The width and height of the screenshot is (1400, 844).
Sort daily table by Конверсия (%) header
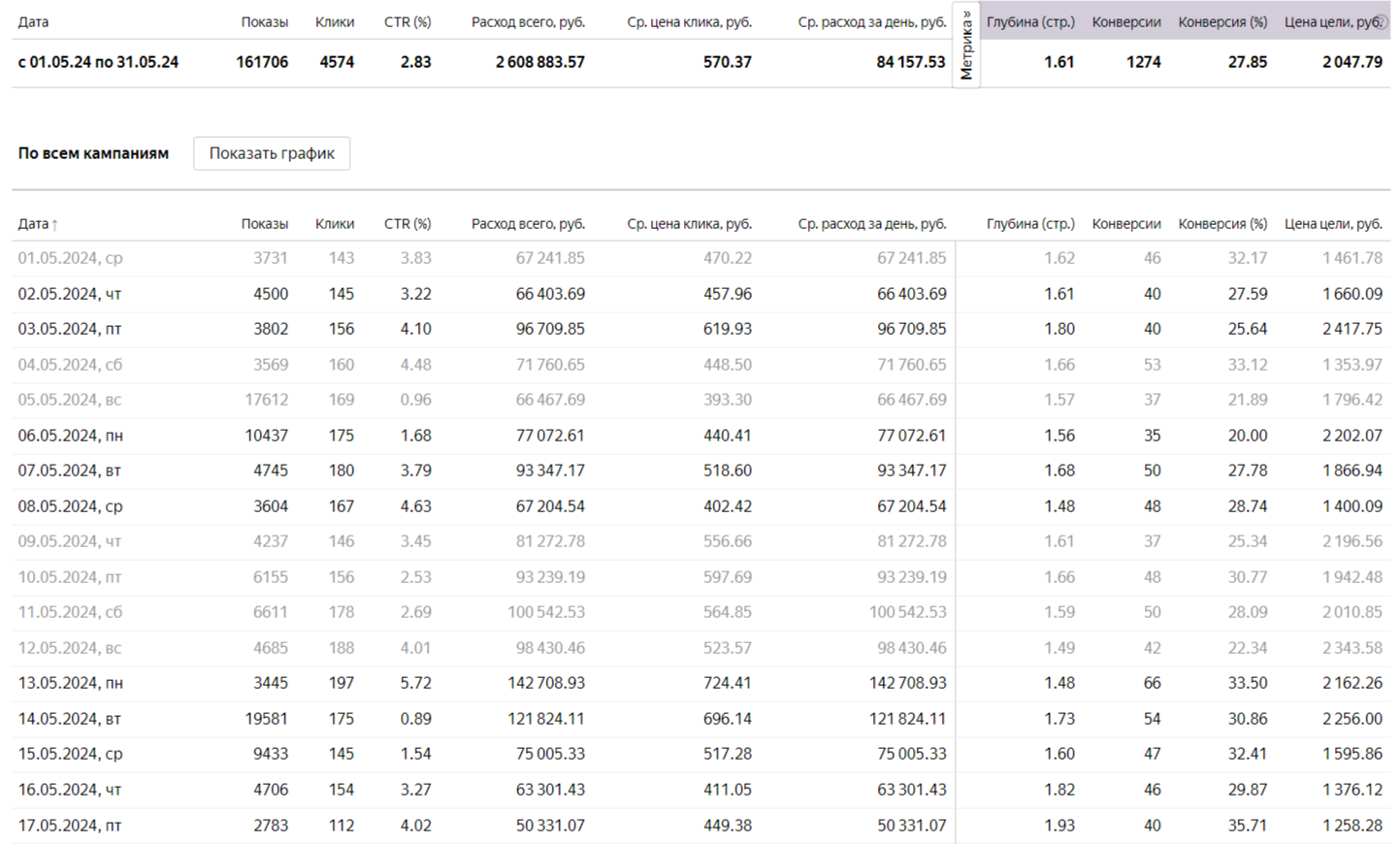click(1222, 223)
